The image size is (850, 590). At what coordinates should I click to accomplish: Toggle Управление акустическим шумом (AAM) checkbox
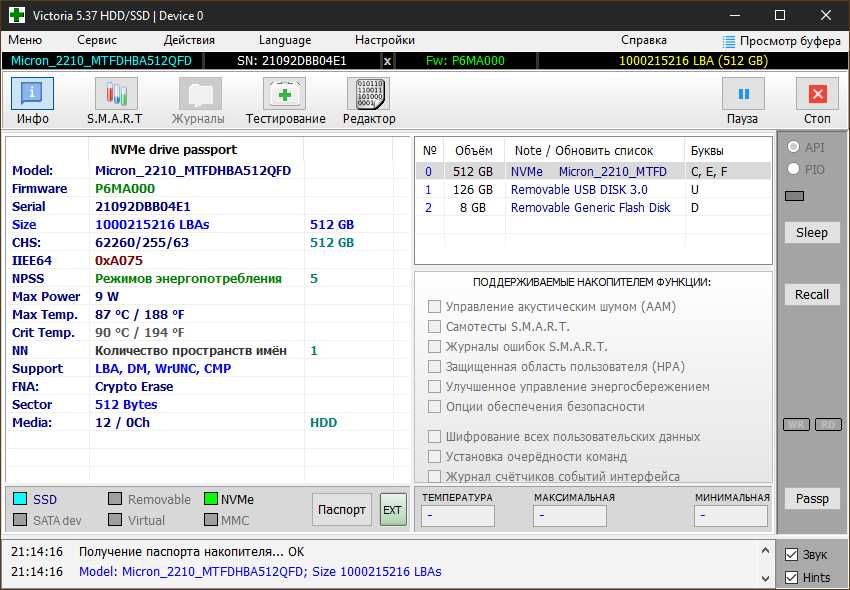pyautogui.click(x=434, y=306)
